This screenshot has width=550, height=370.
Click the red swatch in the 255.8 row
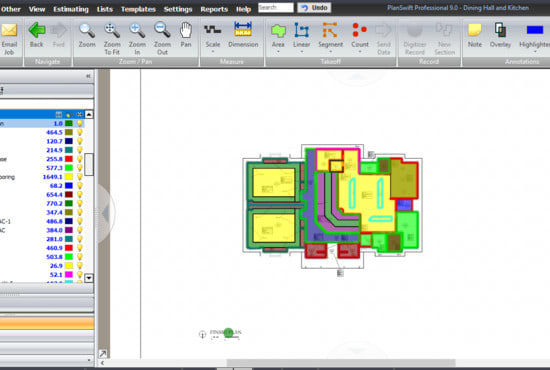pyautogui.click(x=69, y=159)
